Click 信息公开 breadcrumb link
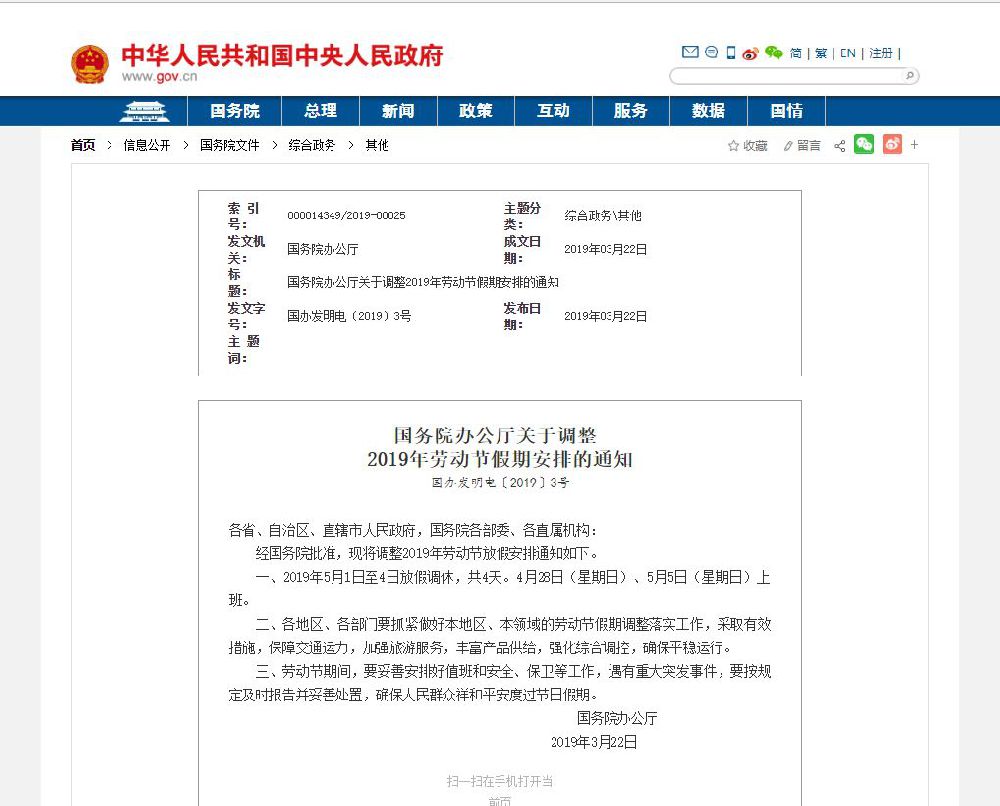The width and height of the screenshot is (1000, 806). pos(147,145)
